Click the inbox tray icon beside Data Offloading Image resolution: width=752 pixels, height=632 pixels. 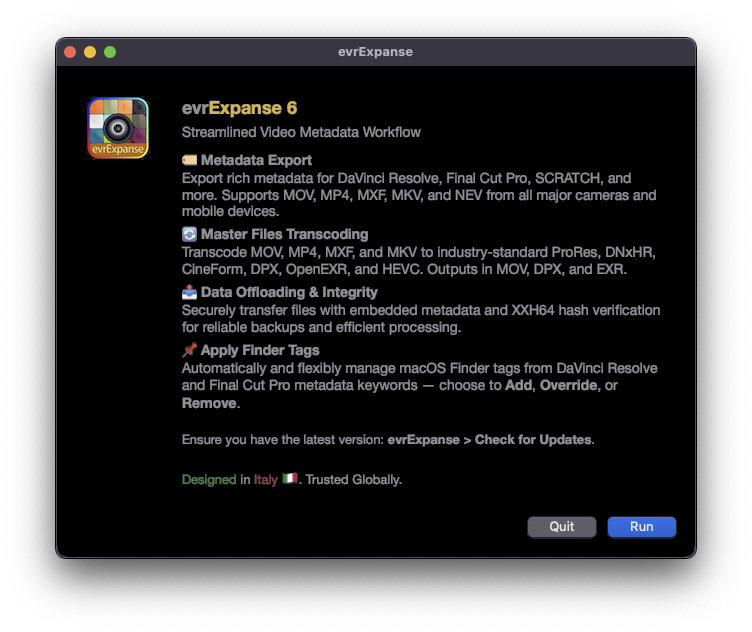click(190, 292)
